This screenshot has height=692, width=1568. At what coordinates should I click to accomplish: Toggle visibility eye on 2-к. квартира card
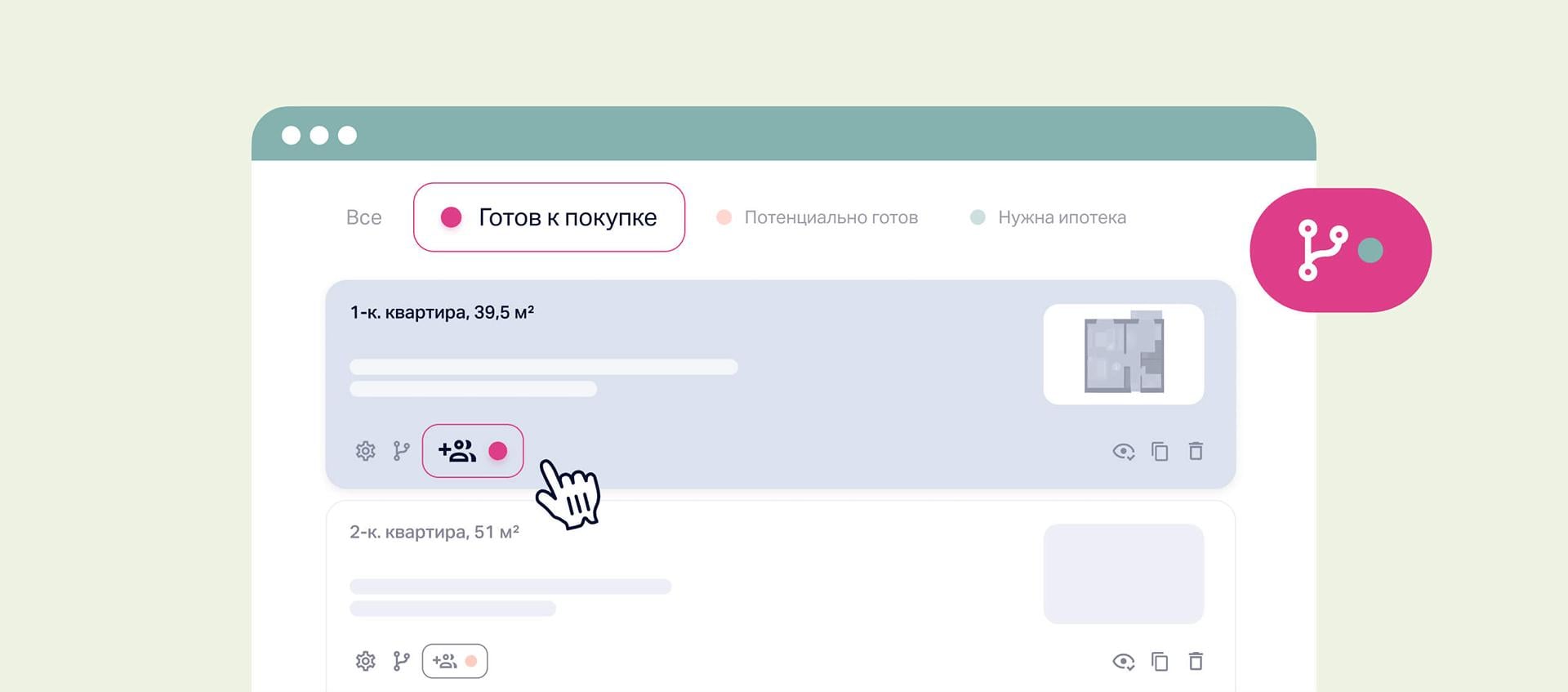tap(1124, 661)
